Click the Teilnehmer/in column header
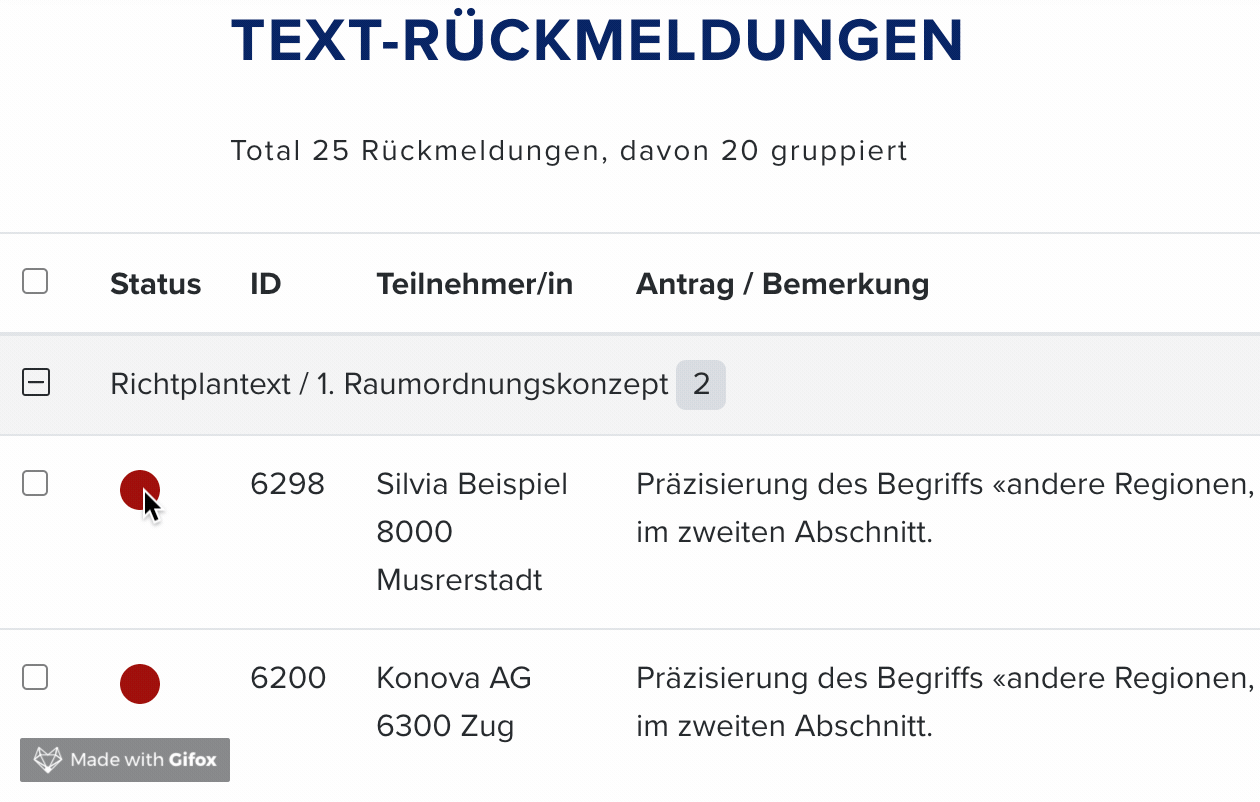Screen dimensions: 1260x802 pyautogui.click(x=475, y=284)
